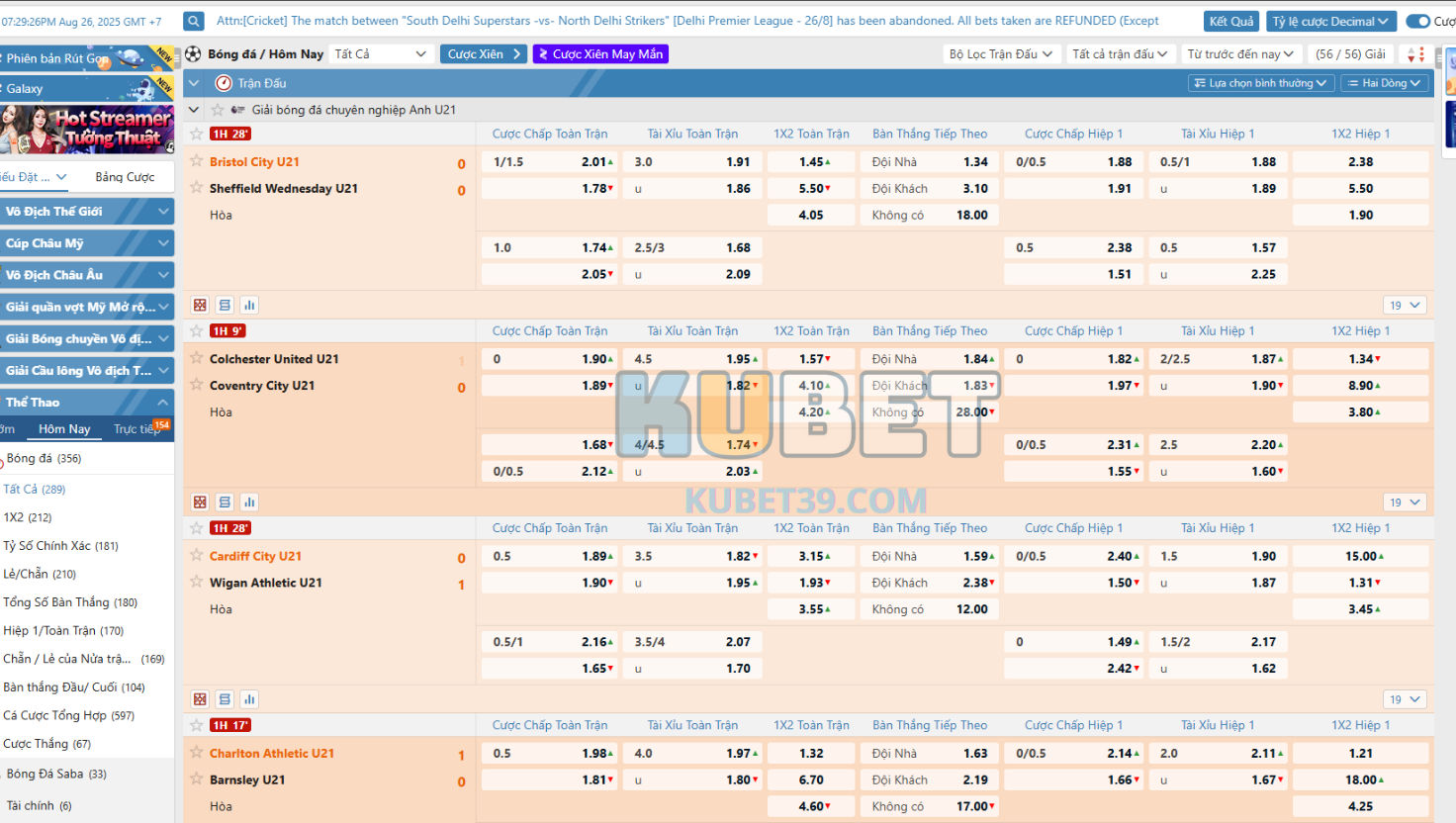Toggle favorite star on the Charlton match header
1456x823 pixels.
point(196,725)
